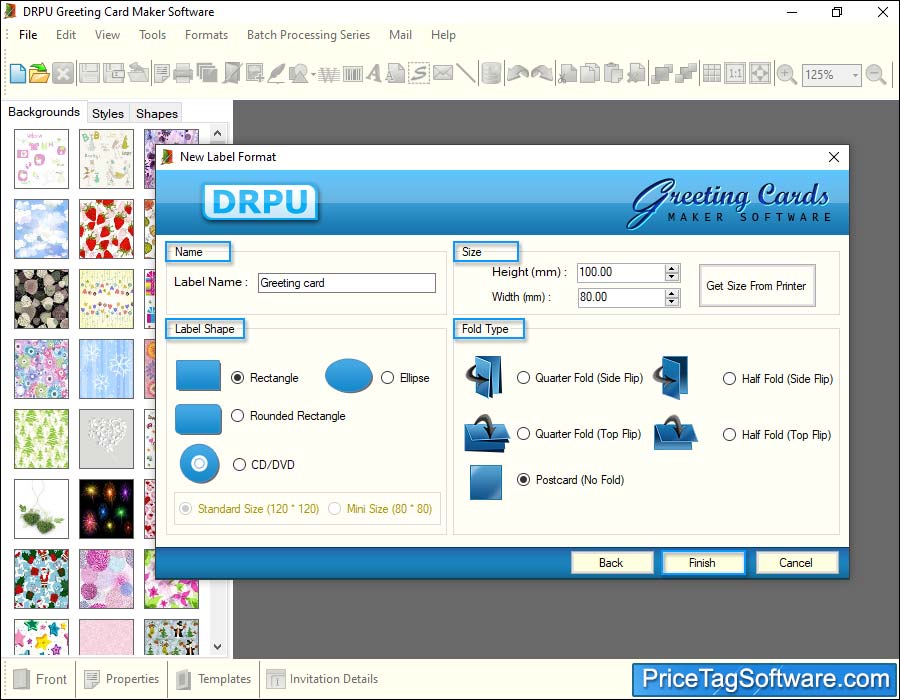Click the Finish button
Image resolution: width=900 pixels, height=700 pixels.
[x=703, y=563]
